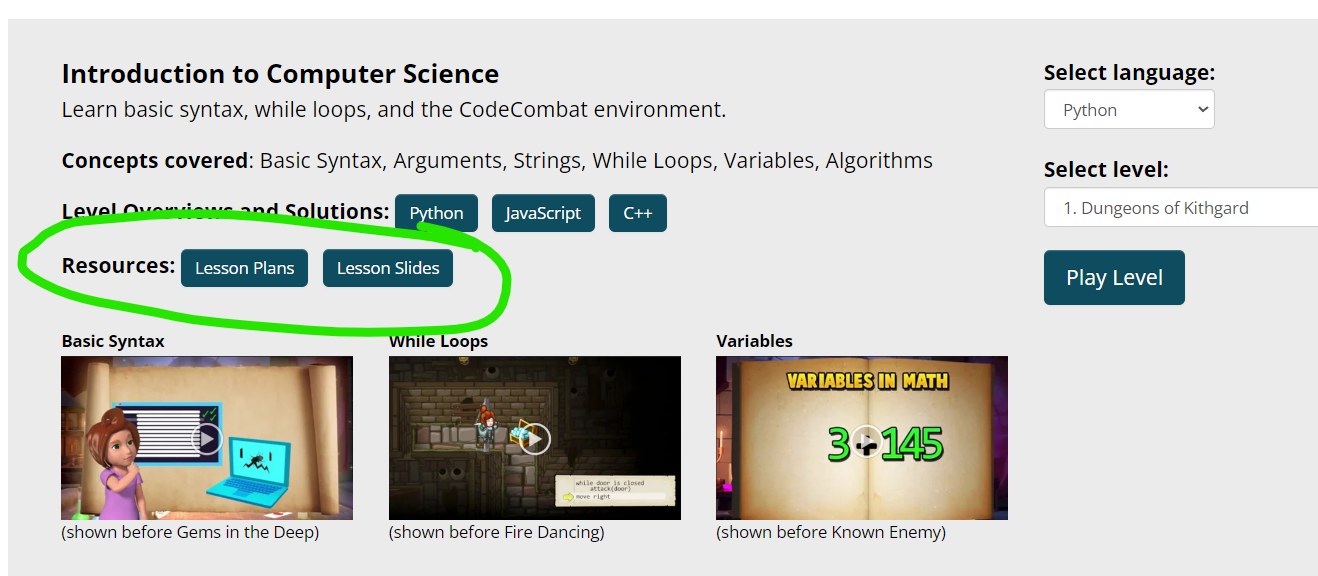Image resolution: width=1318 pixels, height=576 pixels.
Task: Open the Lesson Slides resource
Action: [x=388, y=268]
